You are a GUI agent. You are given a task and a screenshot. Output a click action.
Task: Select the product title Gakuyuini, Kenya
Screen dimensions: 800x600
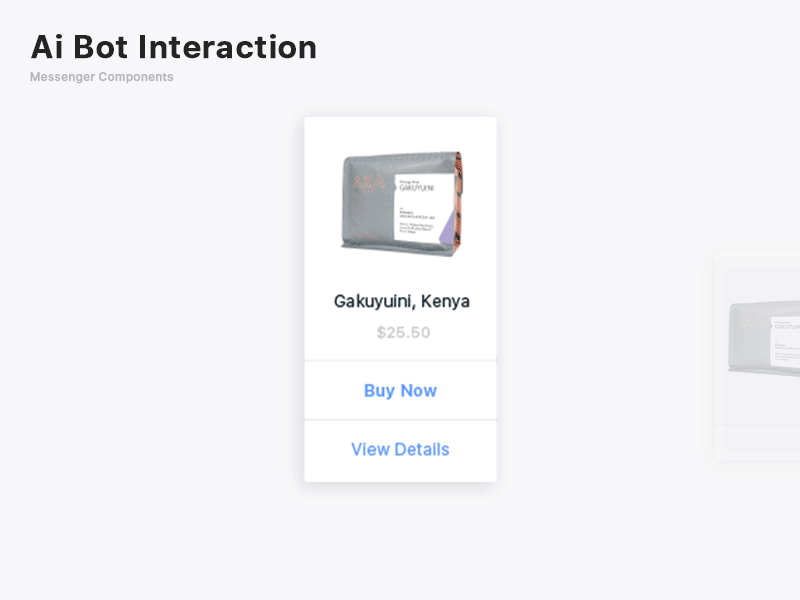click(x=400, y=300)
